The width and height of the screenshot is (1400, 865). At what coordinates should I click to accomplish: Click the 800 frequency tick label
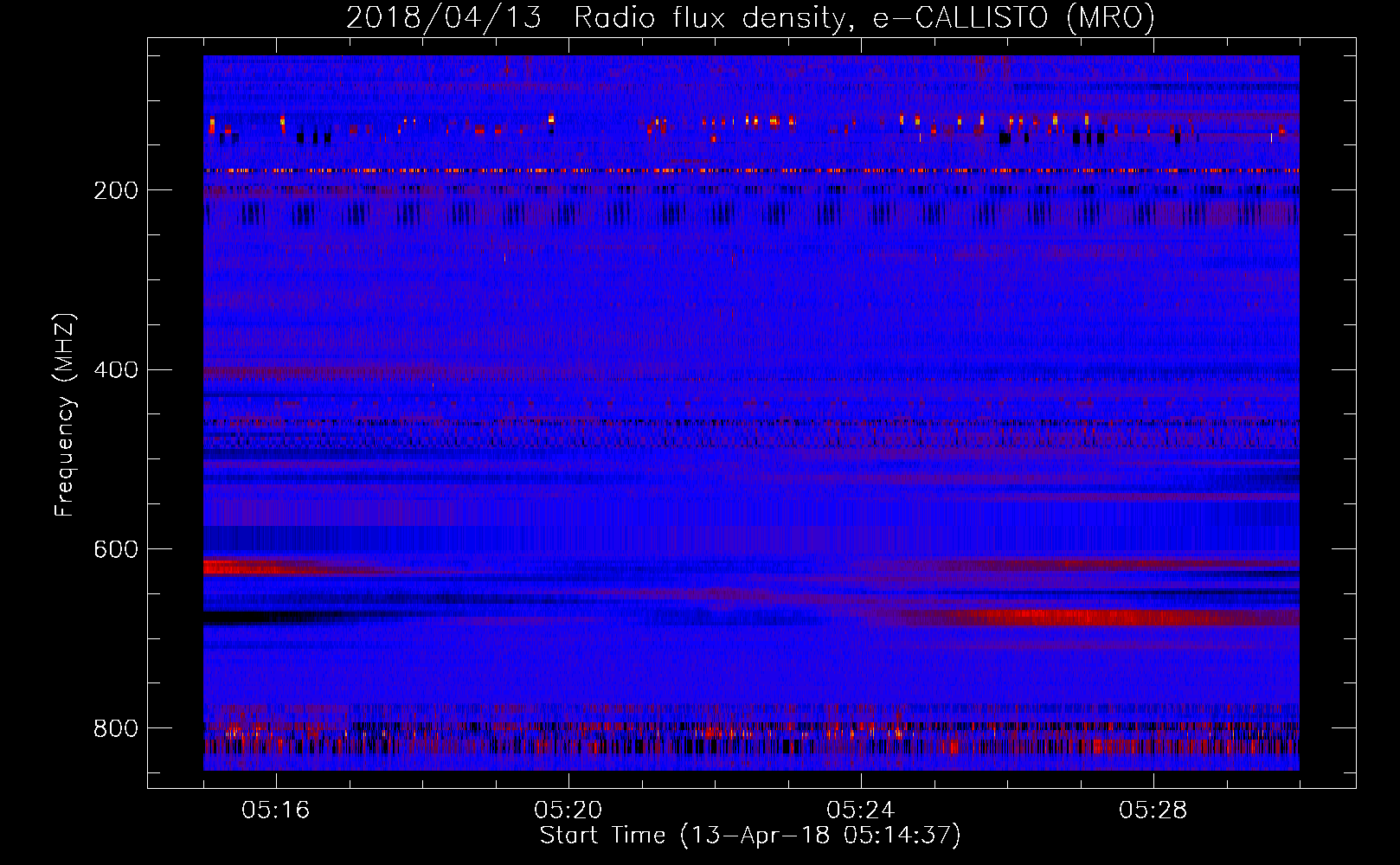coord(116,728)
